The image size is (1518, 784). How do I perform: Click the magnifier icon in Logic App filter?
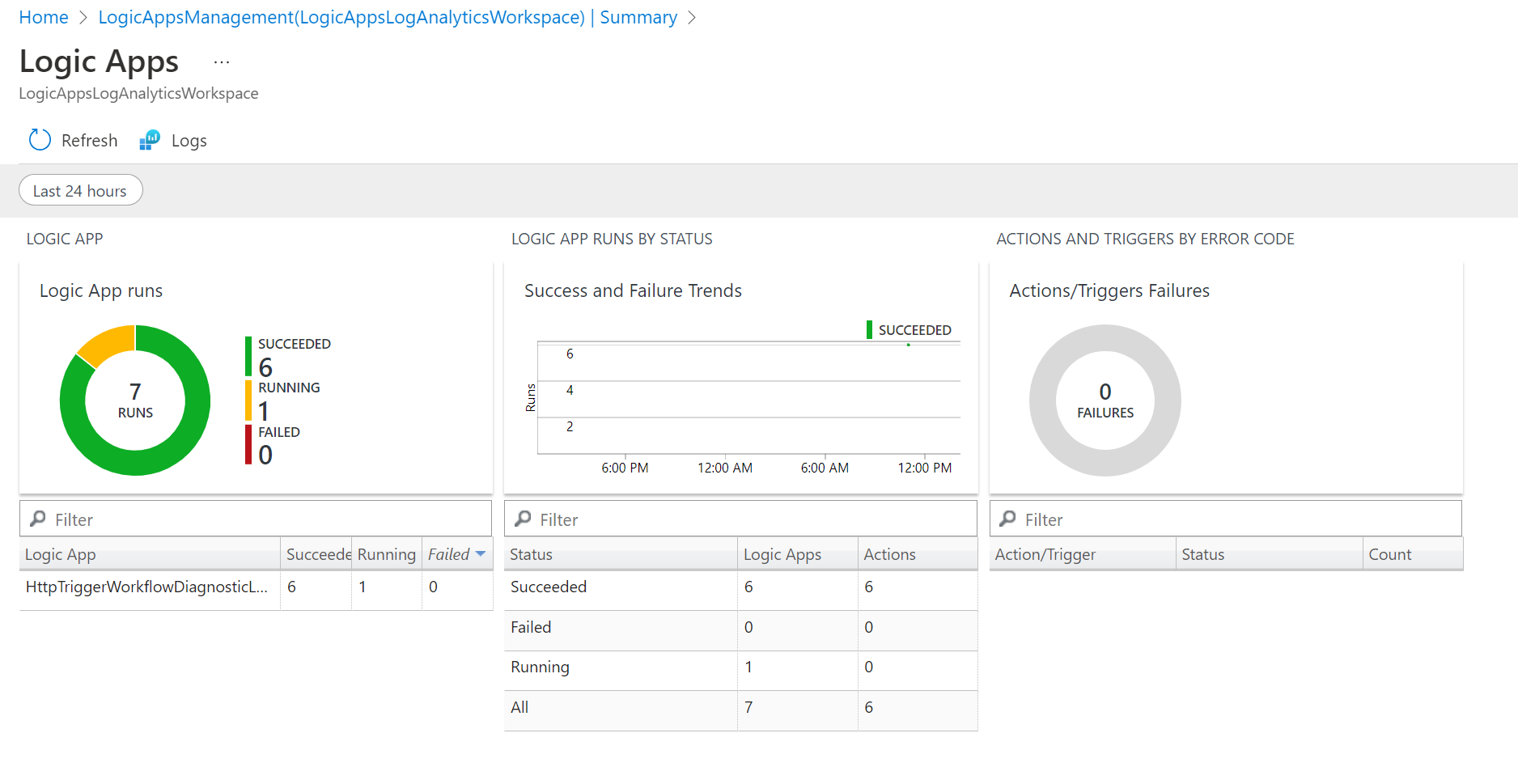[38, 519]
